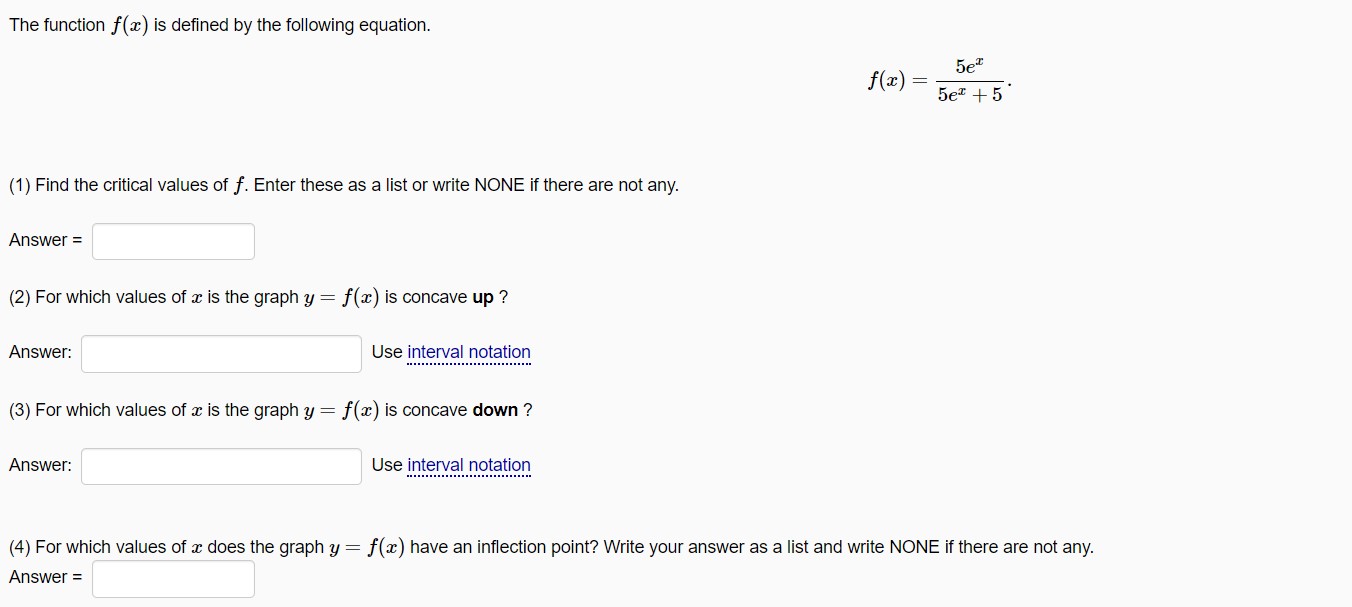Screen dimensions: 1352x607
Task: Click the concave down Answer box
Action: [220, 465]
